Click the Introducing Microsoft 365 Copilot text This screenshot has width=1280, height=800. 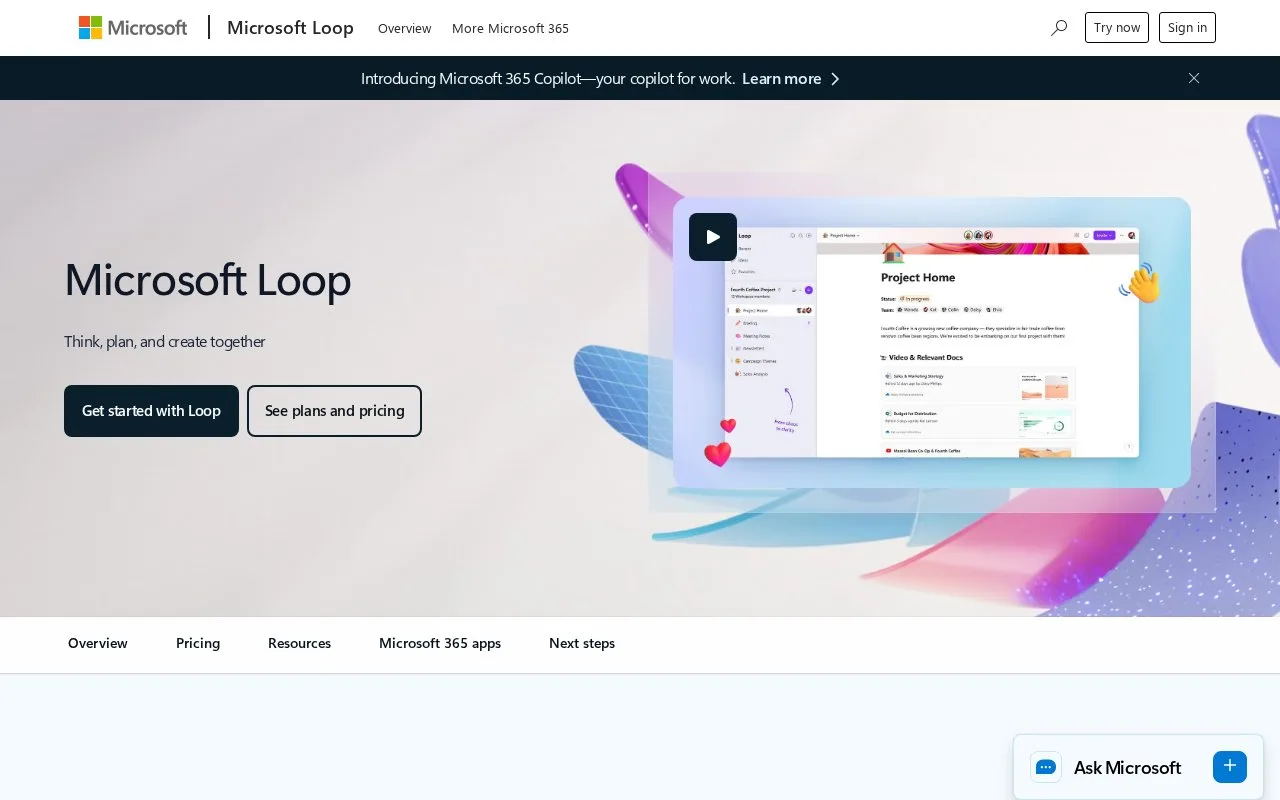pyautogui.click(x=548, y=79)
